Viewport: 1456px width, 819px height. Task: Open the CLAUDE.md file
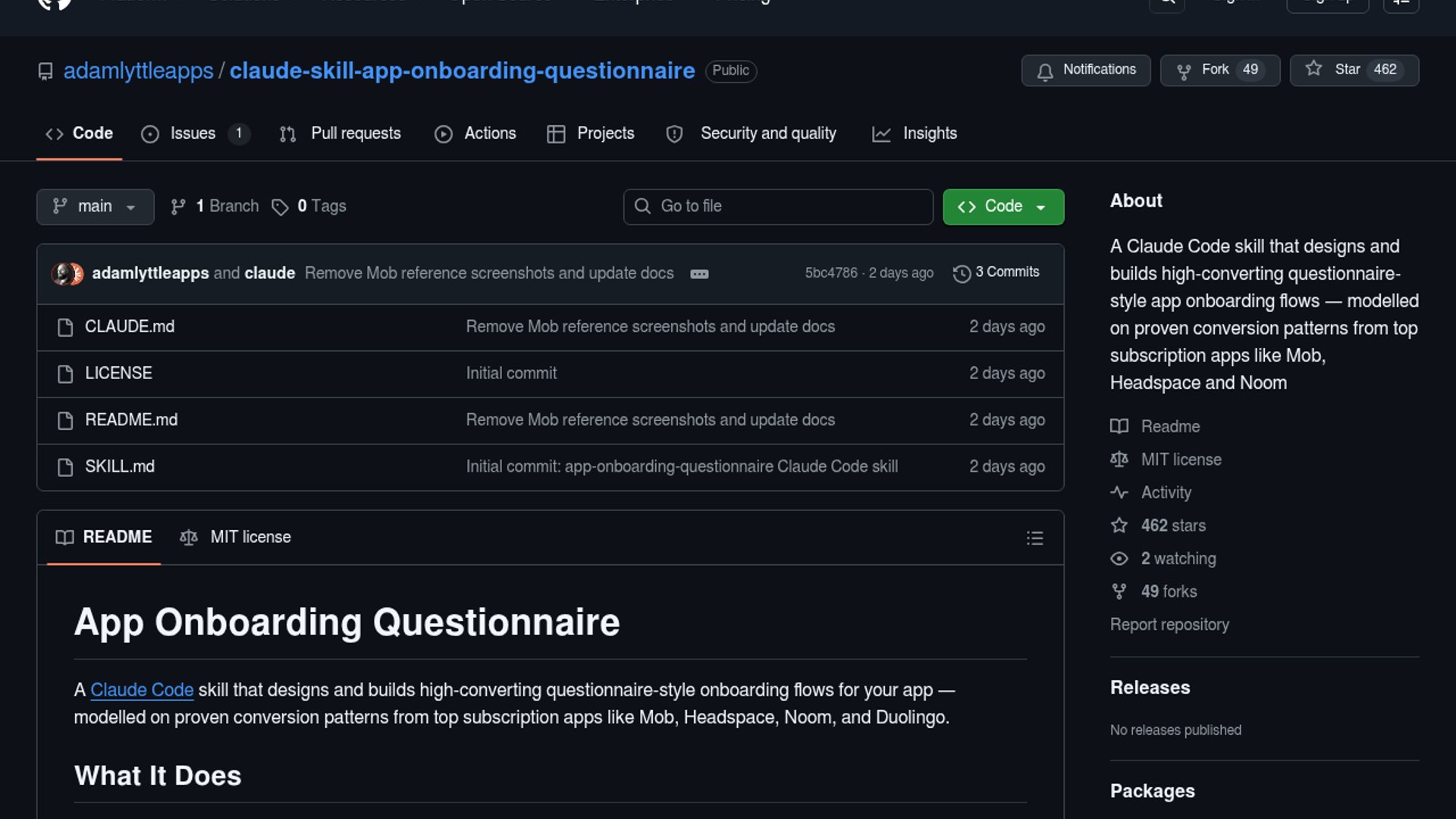130,327
